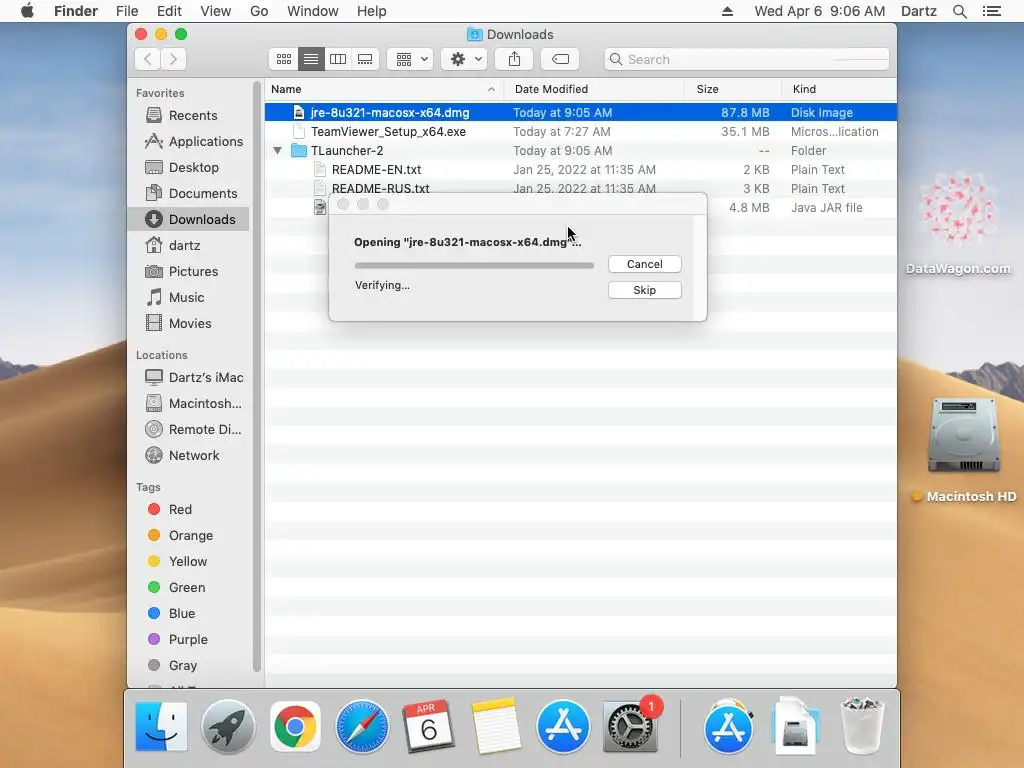The width and height of the screenshot is (1024, 768).
Task: Open Notification Center from the menu bar
Action: pyautogui.click(x=991, y=11)
